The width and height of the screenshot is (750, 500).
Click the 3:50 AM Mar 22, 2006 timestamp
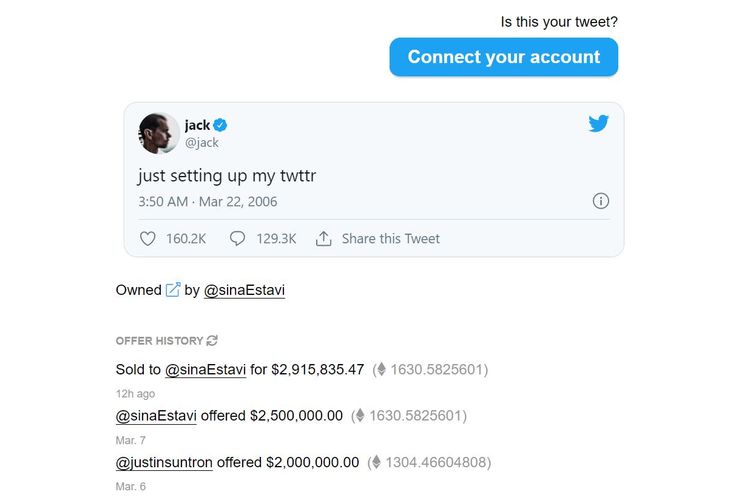[208, 201]
